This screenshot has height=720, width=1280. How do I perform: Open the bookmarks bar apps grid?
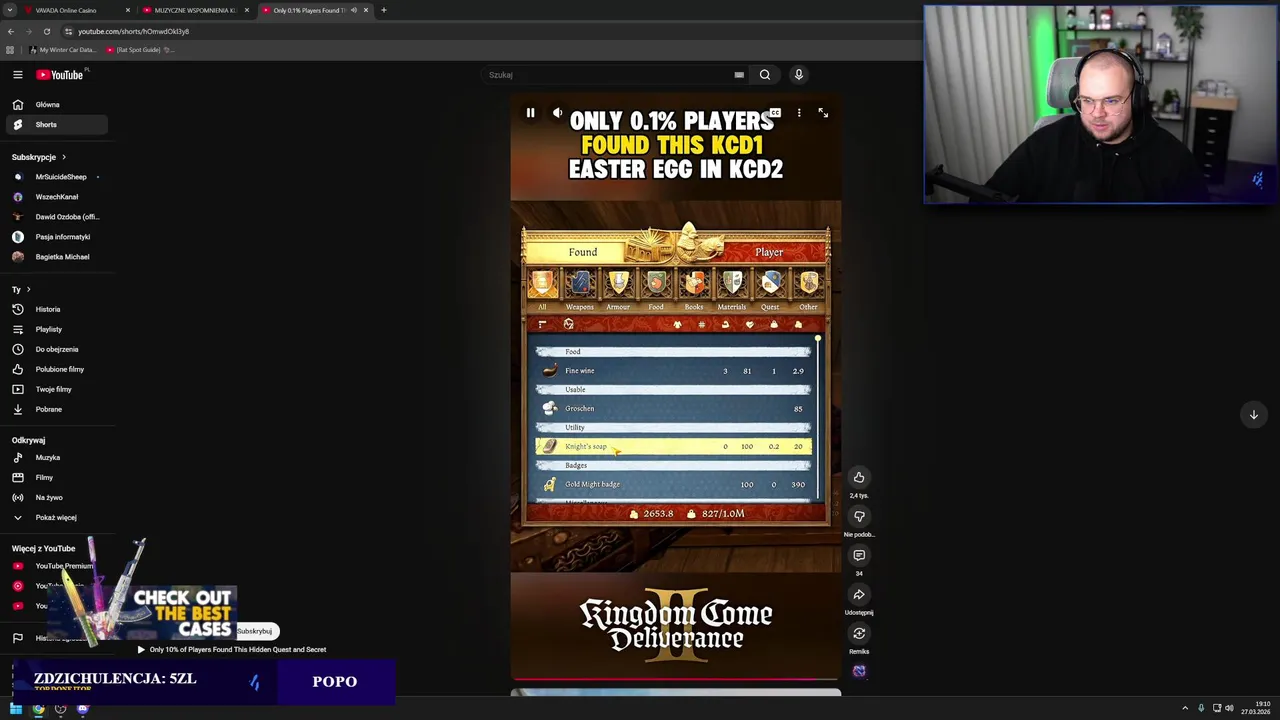pos(10,50)
